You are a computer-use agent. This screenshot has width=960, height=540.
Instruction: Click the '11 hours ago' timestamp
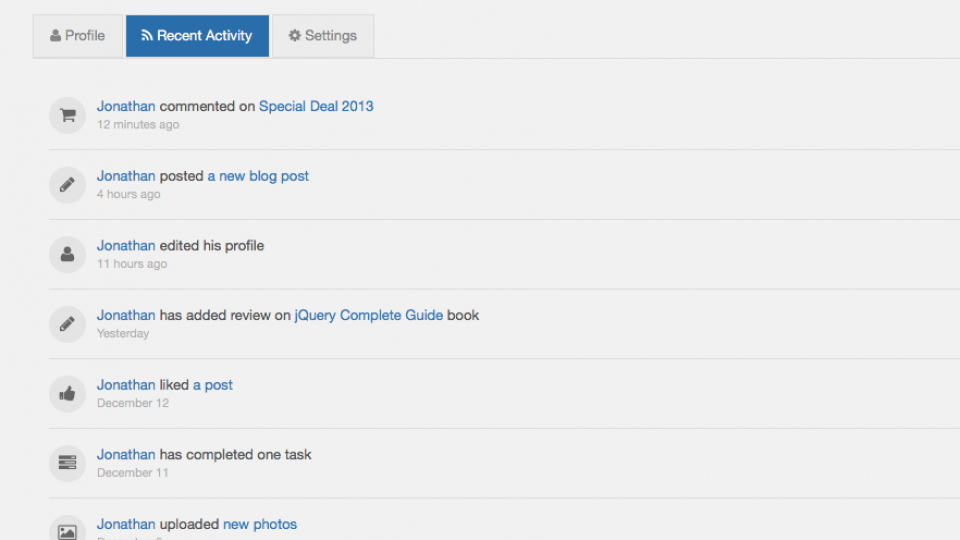coord(132,264)
